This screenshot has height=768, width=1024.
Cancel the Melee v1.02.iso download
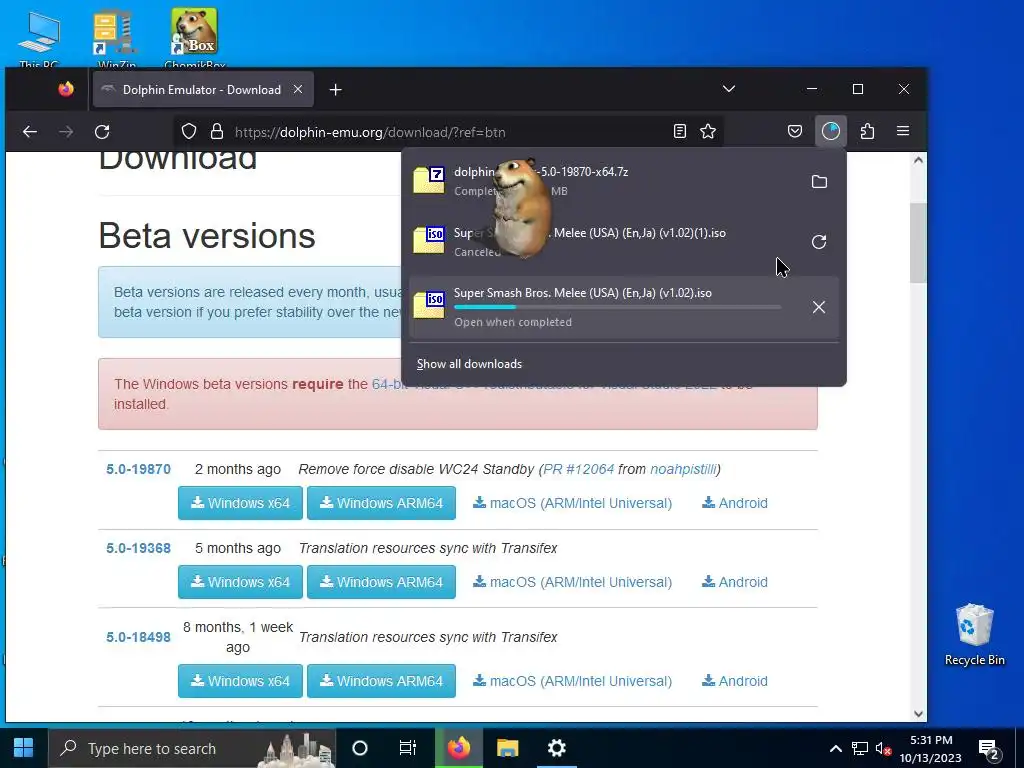[819, 307]
